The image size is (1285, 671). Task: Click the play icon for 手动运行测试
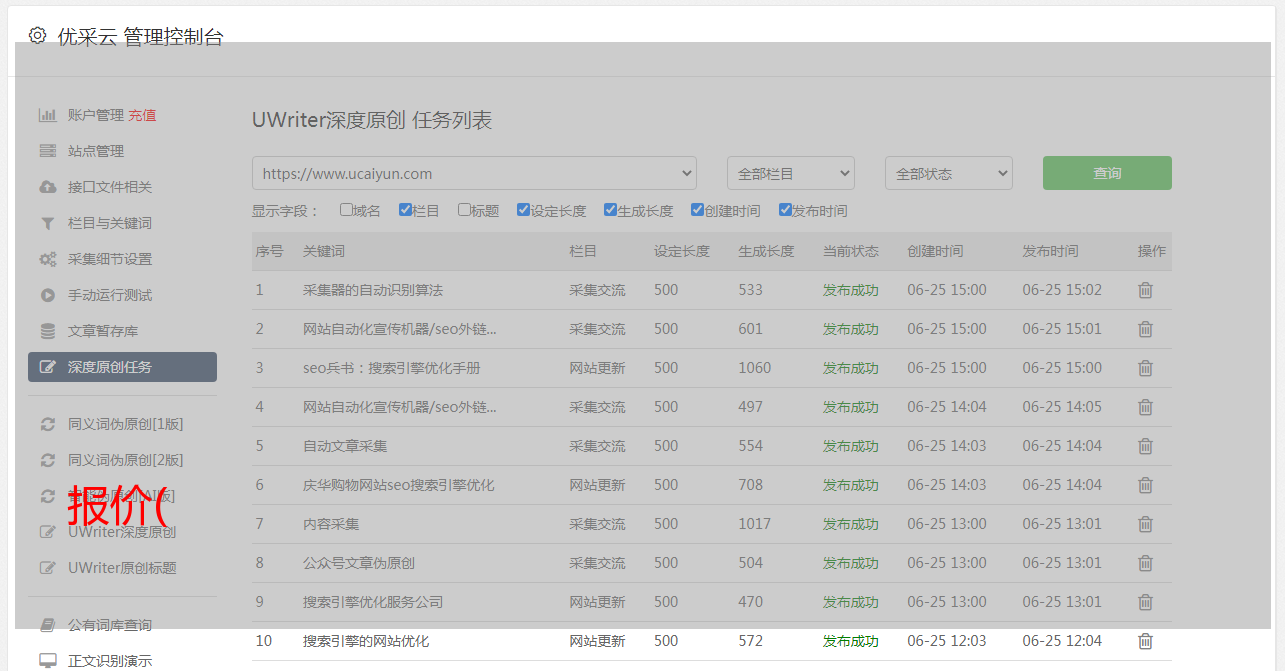(x=47, y=295)
